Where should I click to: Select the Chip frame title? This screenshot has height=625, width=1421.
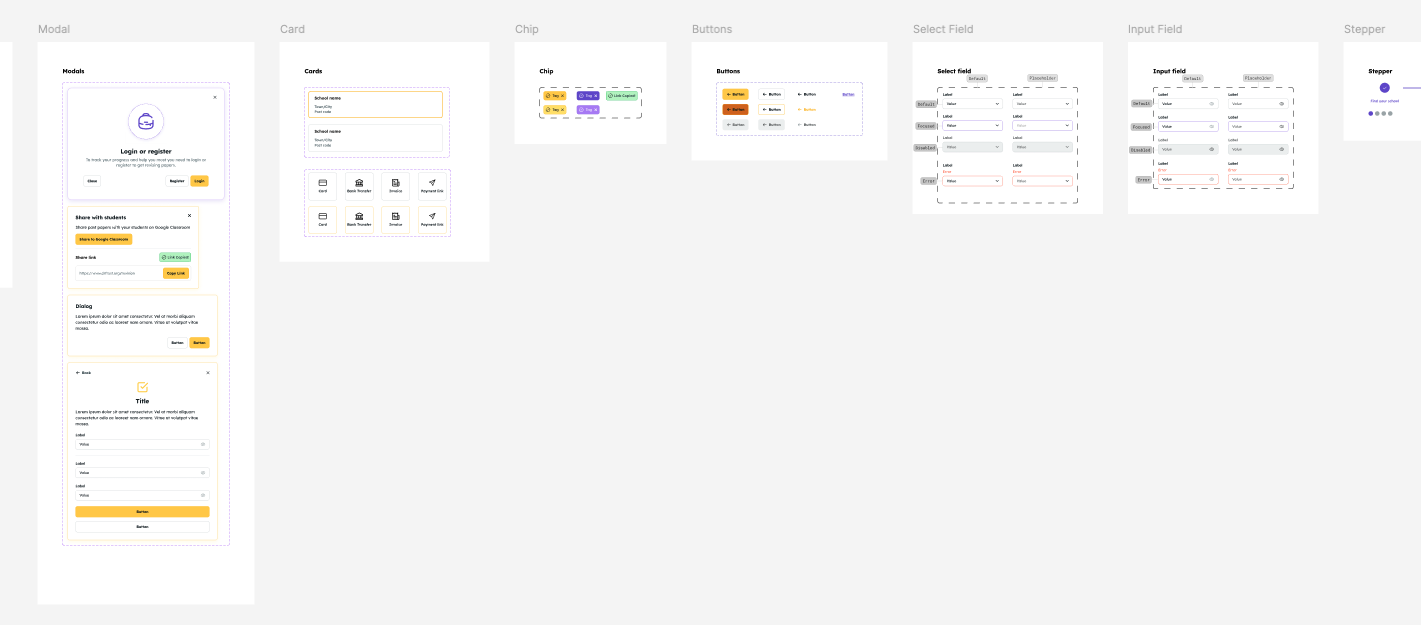[x=527, y=30]
